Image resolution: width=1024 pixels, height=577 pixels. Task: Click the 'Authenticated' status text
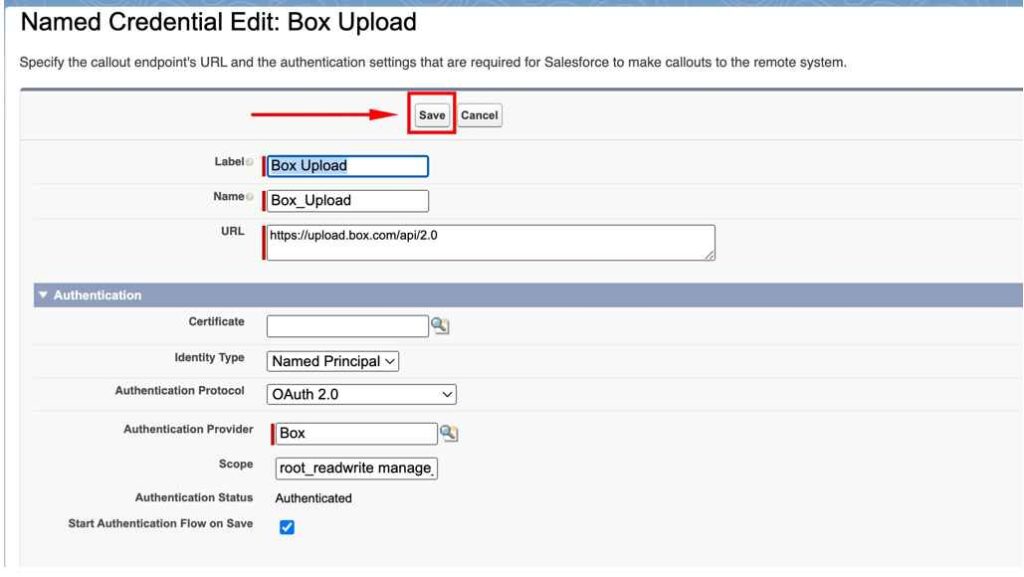pyautogui.click(x=313, y=498)
